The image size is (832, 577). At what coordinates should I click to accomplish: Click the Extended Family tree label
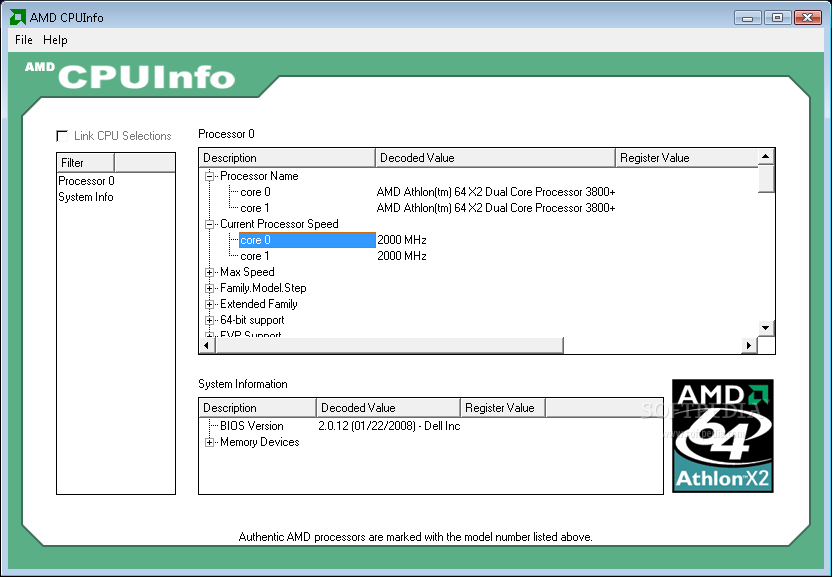[259, 304]
